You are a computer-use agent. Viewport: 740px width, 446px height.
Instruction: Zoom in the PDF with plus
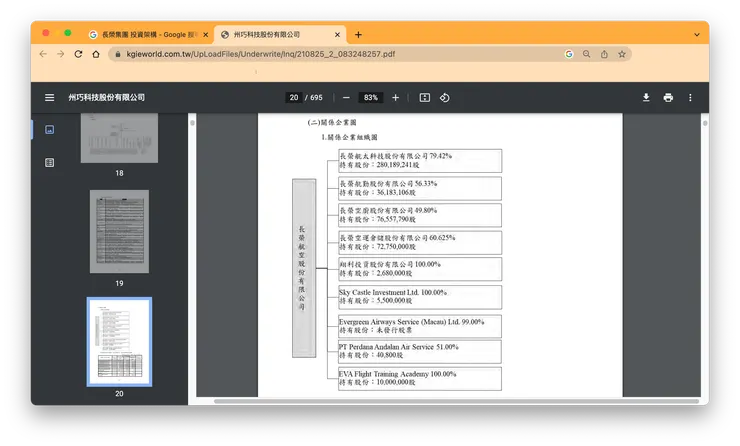pos(395,98)
